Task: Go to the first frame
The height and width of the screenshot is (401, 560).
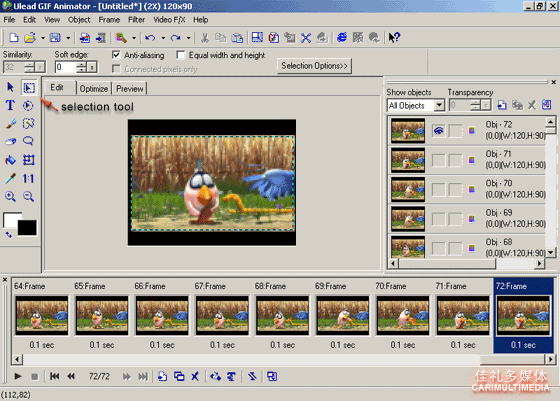Action: [55, 376]
